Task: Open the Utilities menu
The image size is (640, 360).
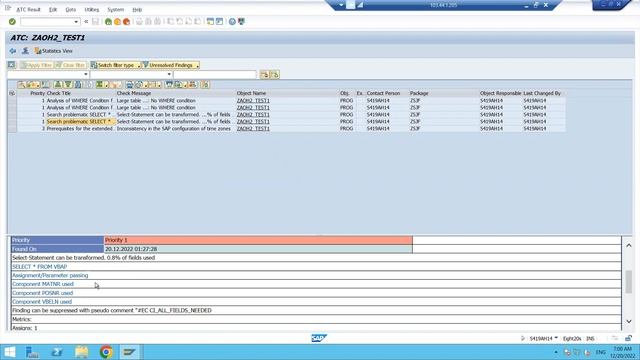Action: [x=92, y=9]
